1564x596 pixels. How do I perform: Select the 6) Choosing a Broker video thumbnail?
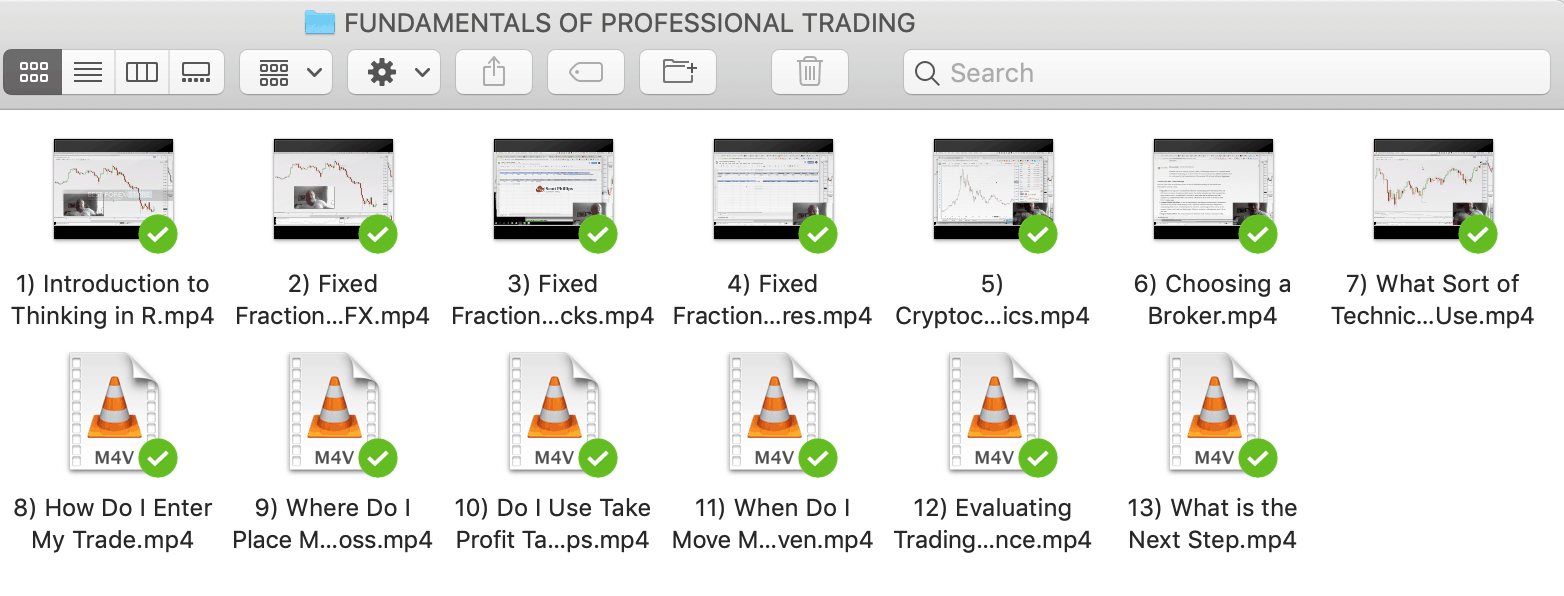point(1212,189)
